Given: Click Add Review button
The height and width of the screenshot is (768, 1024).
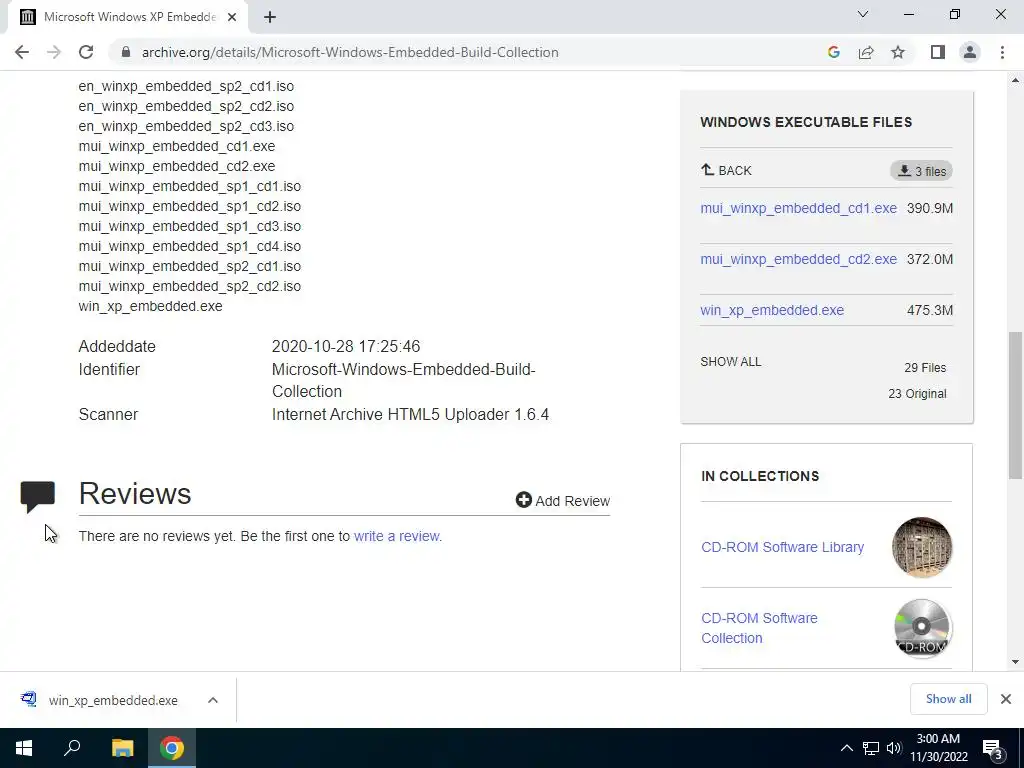Looking at the screenshot, I should [563, 501].
